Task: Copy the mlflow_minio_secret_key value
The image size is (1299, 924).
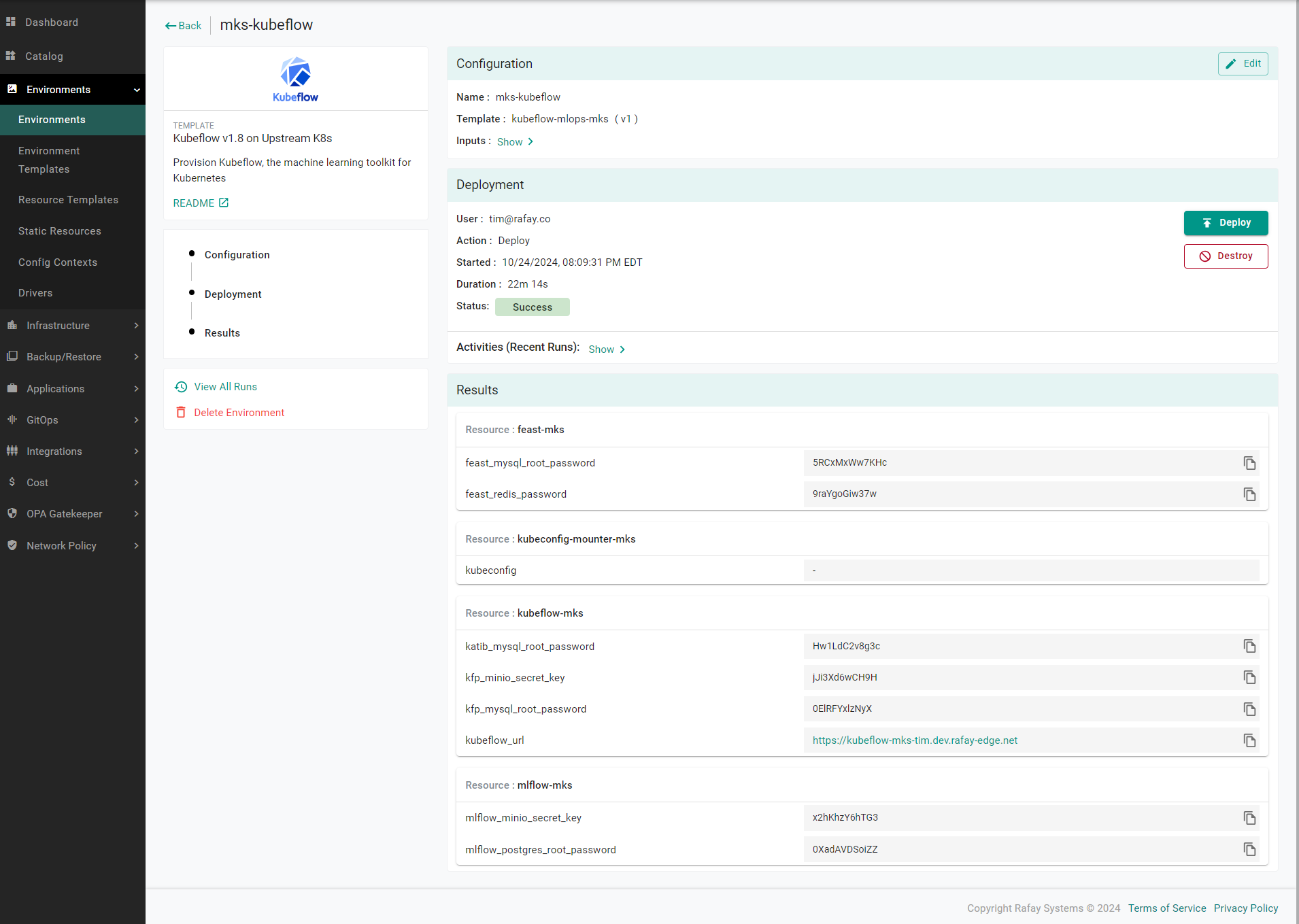Action: coord(1249,818)
